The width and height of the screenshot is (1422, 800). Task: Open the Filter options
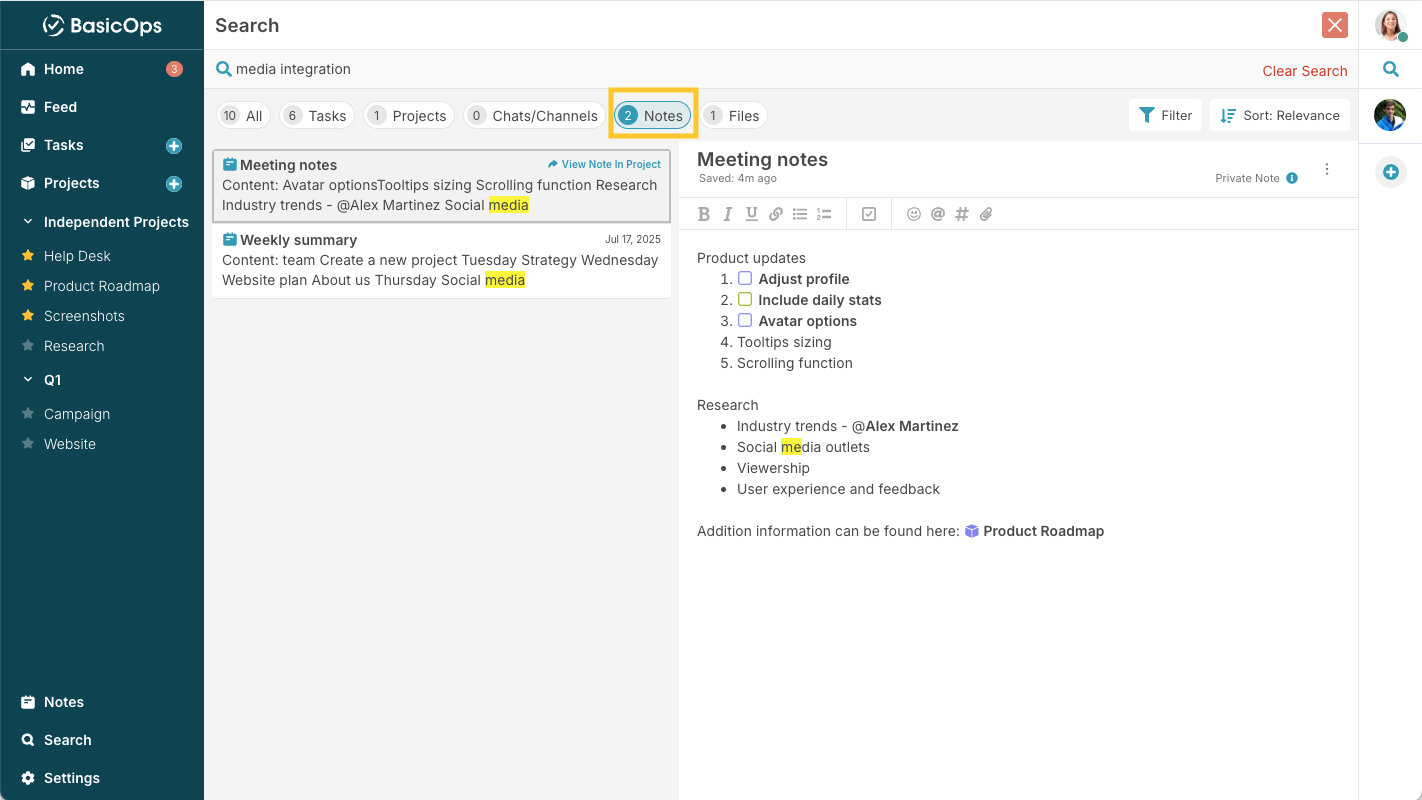point(1166,115)
